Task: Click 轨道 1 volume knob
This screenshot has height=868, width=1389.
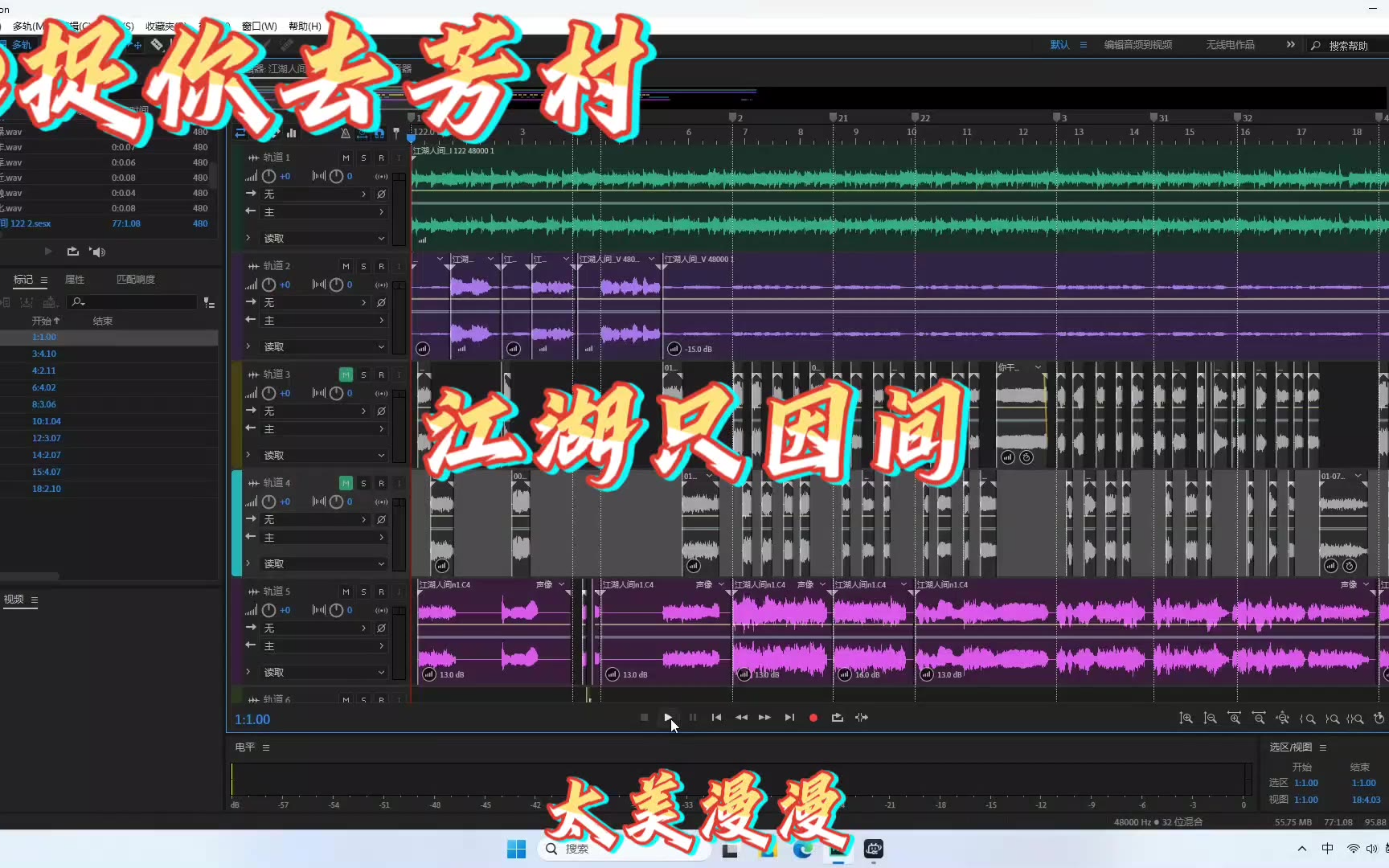Action: [x=268, y=176]
